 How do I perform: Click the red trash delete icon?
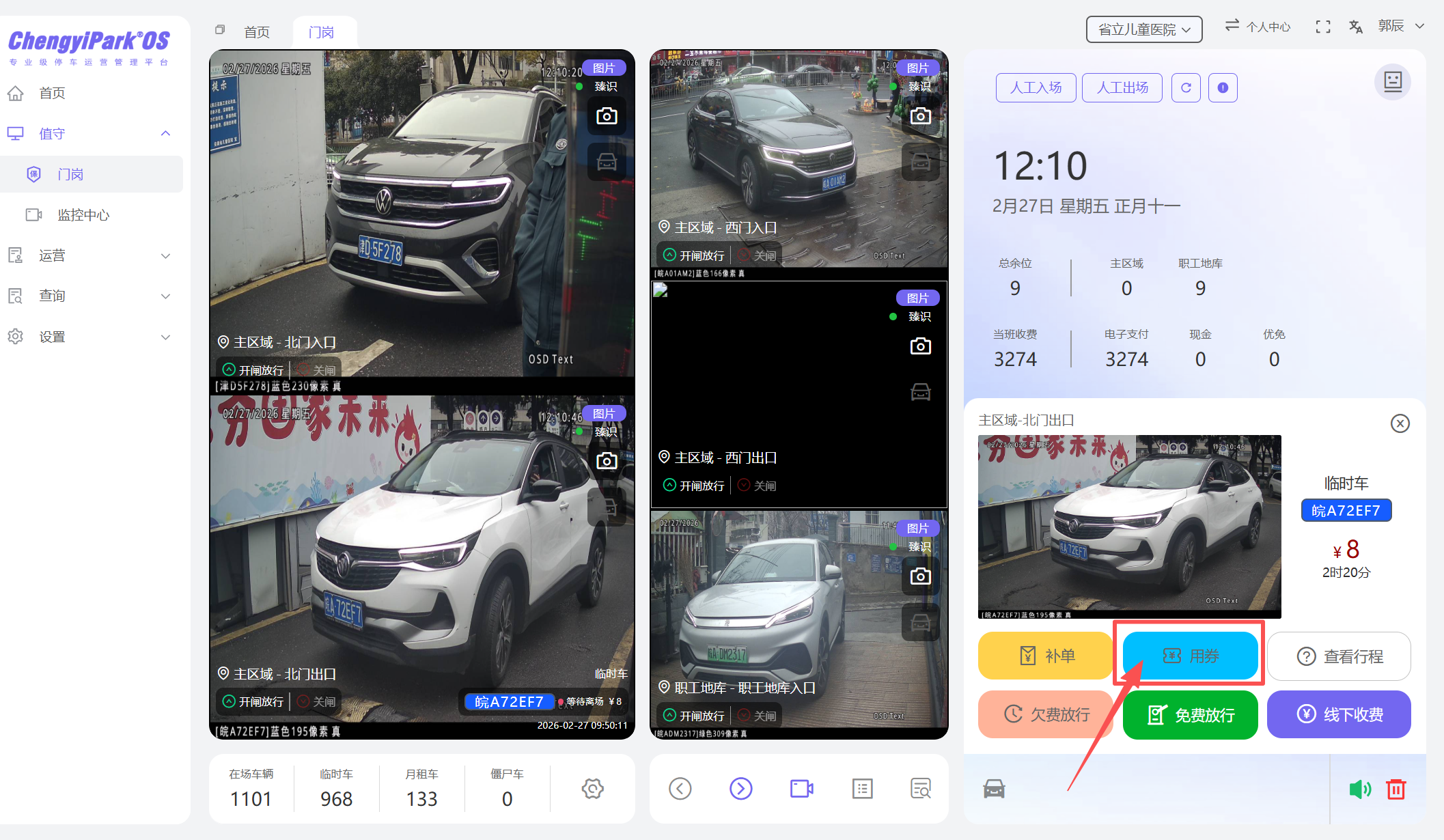click(1396, 789)
